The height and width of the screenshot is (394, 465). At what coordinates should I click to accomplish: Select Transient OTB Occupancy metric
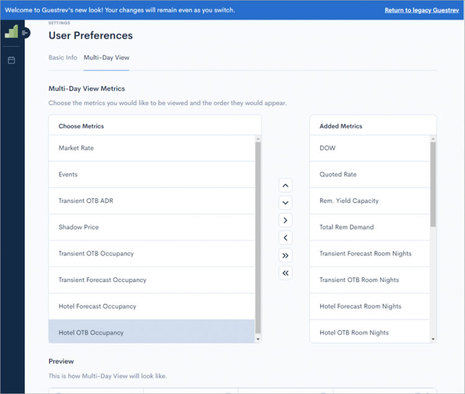[x=152, y=254]
